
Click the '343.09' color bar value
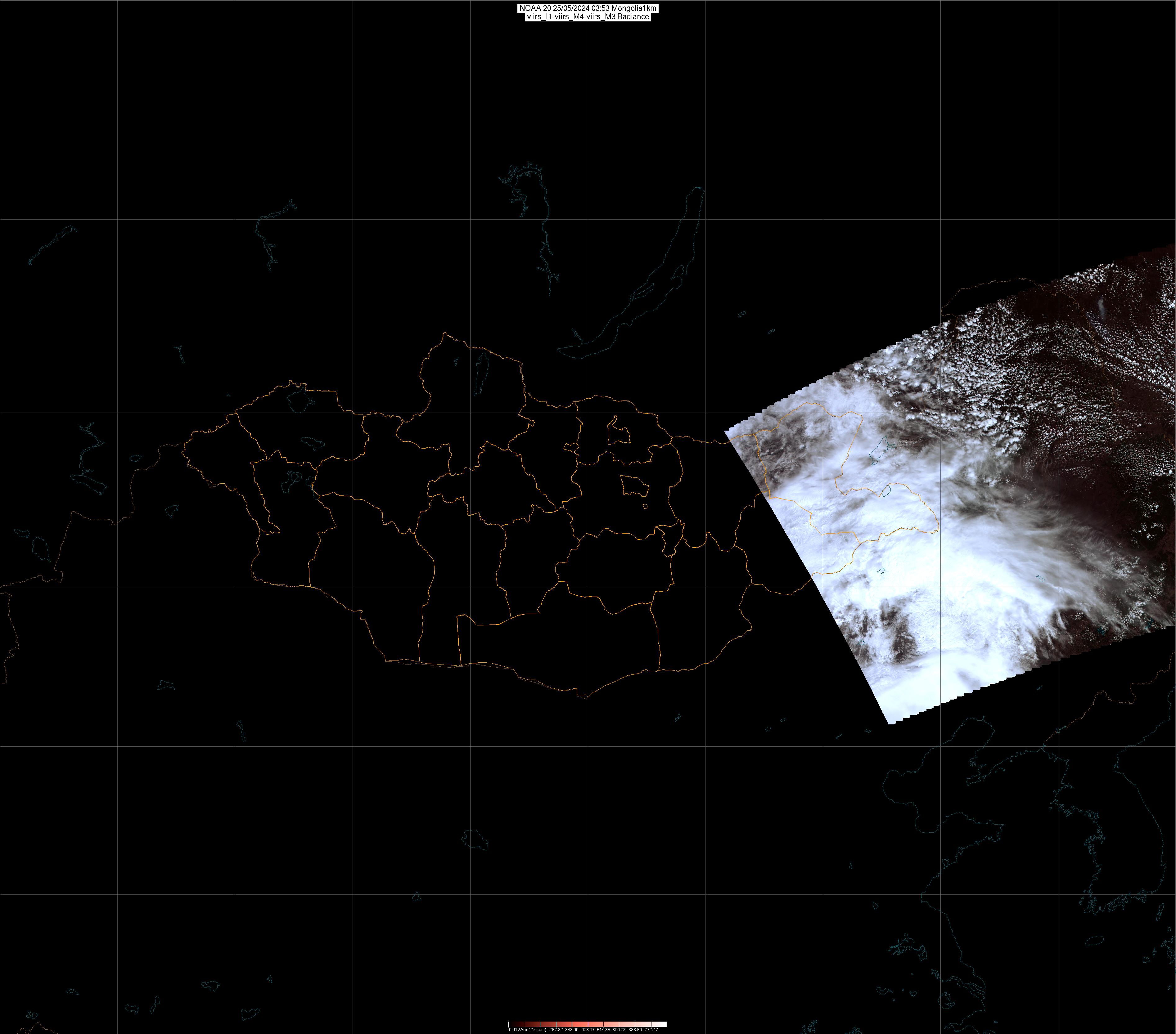[572, 1030]
